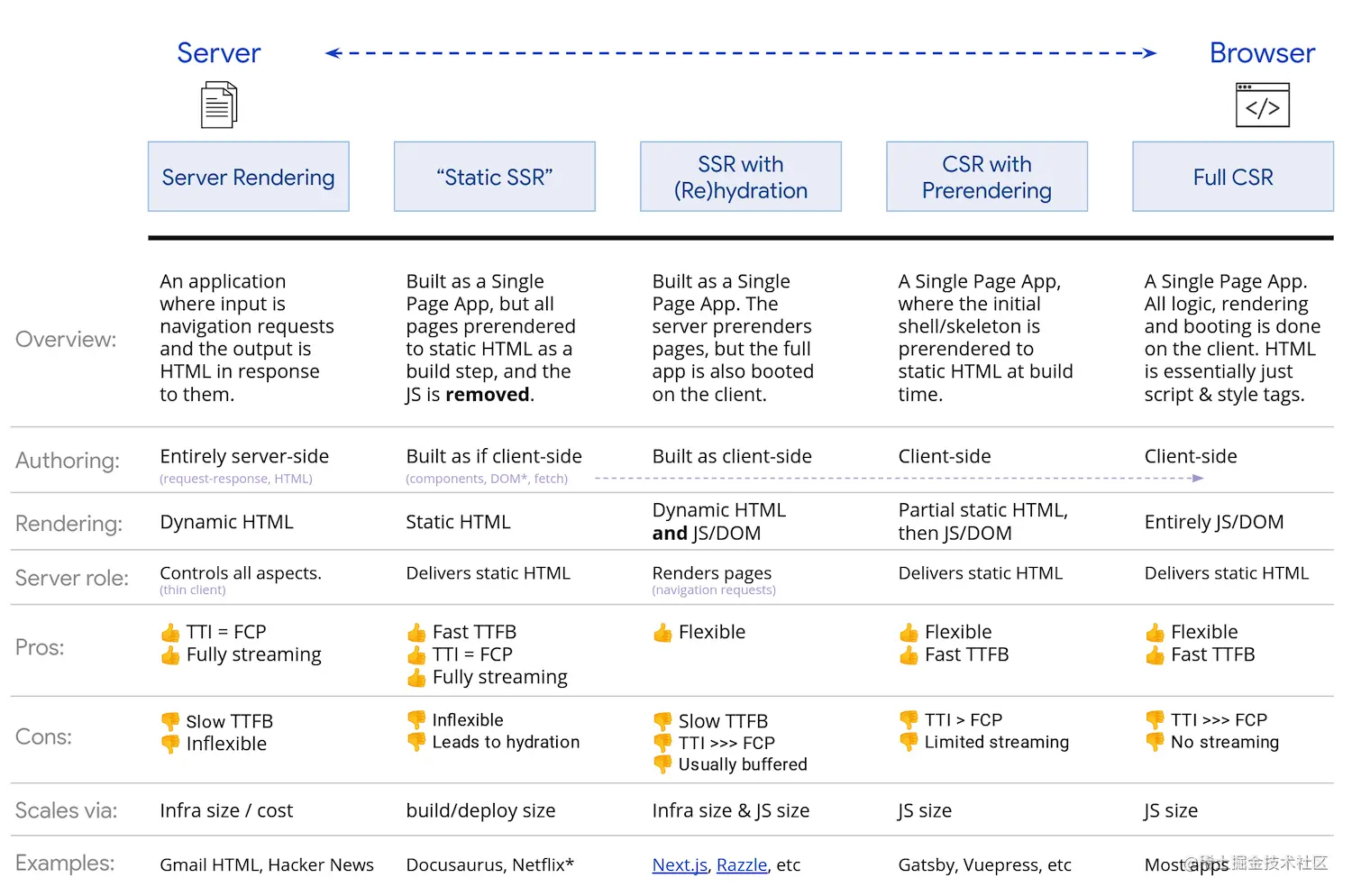The image size is (1352, 896).
Task: Click the thumbs-down icon beside "Limited streaming"
Action: click(909, 742)
